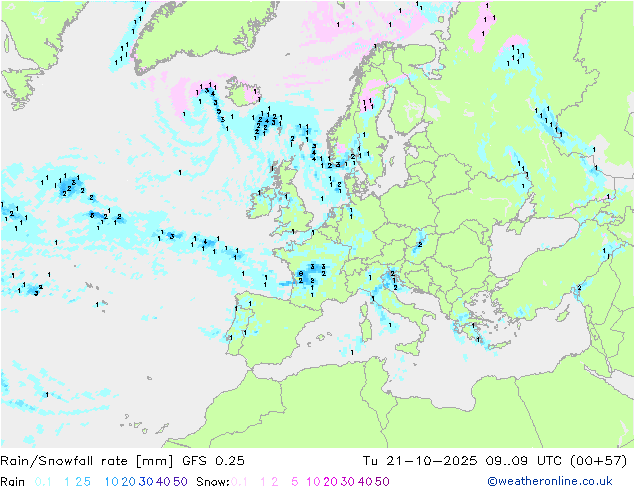Pick the rain legend 10 color value
This screenshot has width=634, height=490.
112,482
